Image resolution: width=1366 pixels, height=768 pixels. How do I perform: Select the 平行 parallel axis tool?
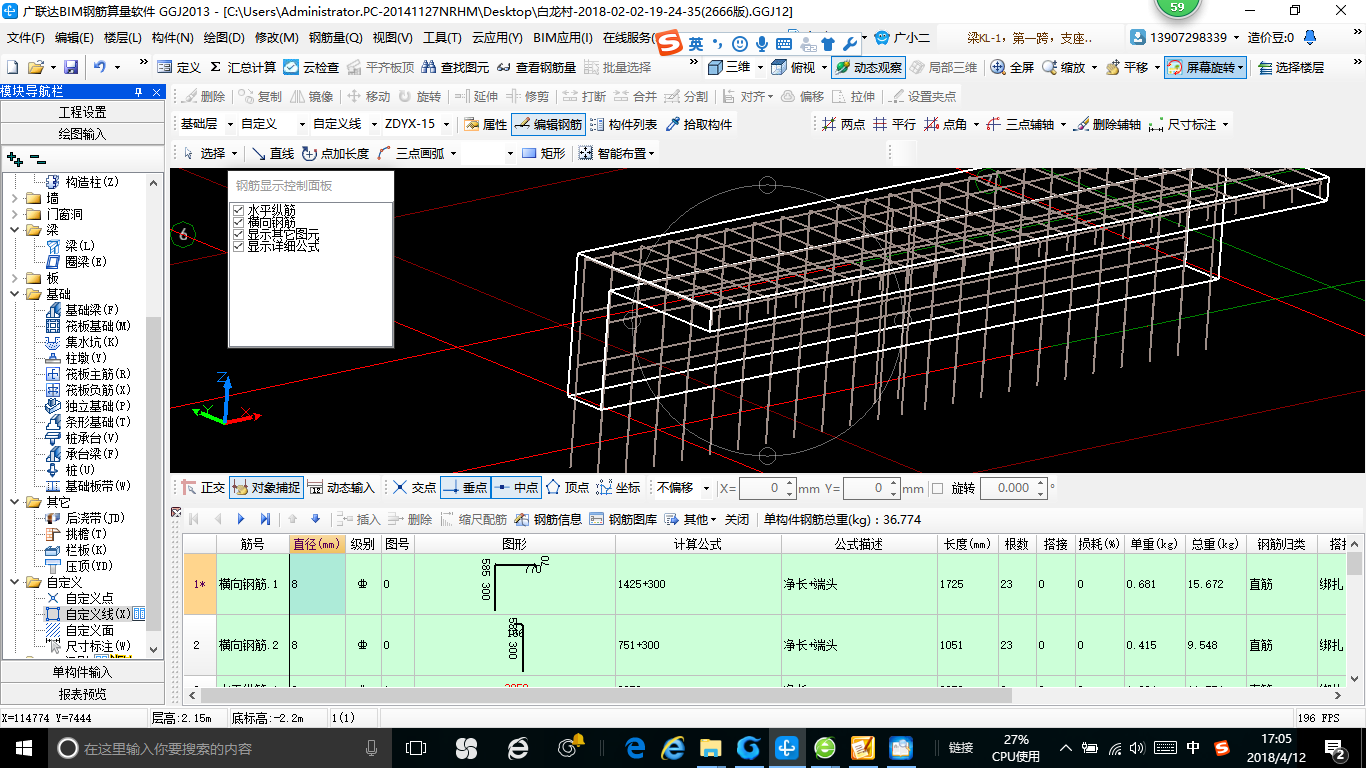(x=894, y=124)
